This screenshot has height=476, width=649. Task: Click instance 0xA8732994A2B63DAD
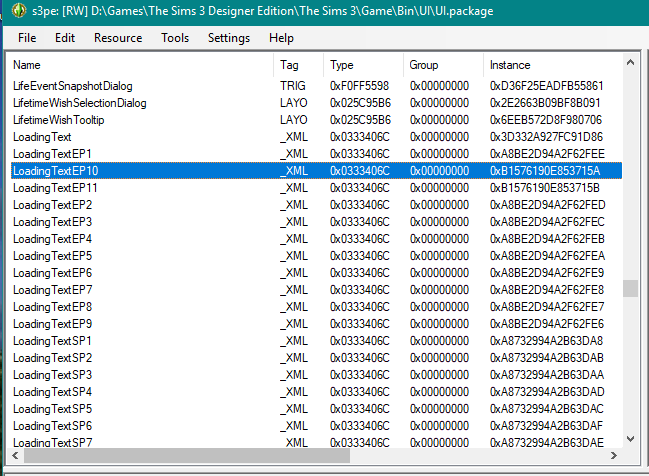547,392
